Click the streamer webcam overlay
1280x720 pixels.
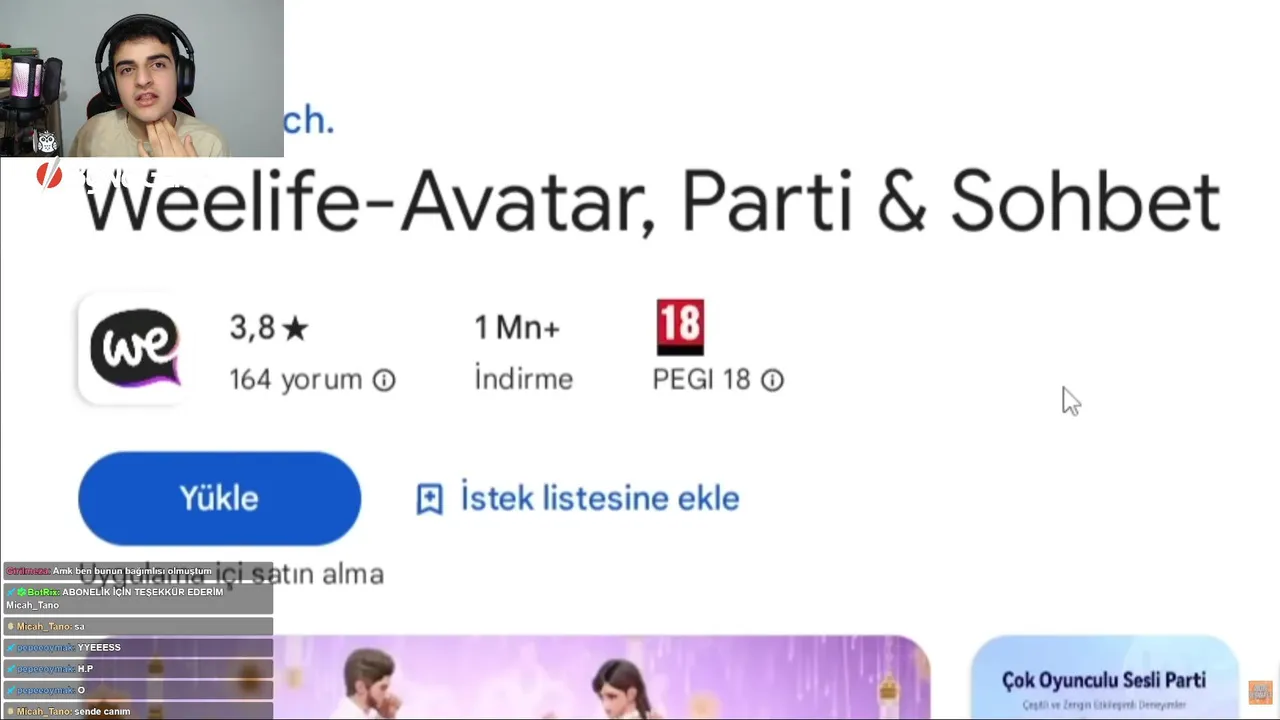142,78
